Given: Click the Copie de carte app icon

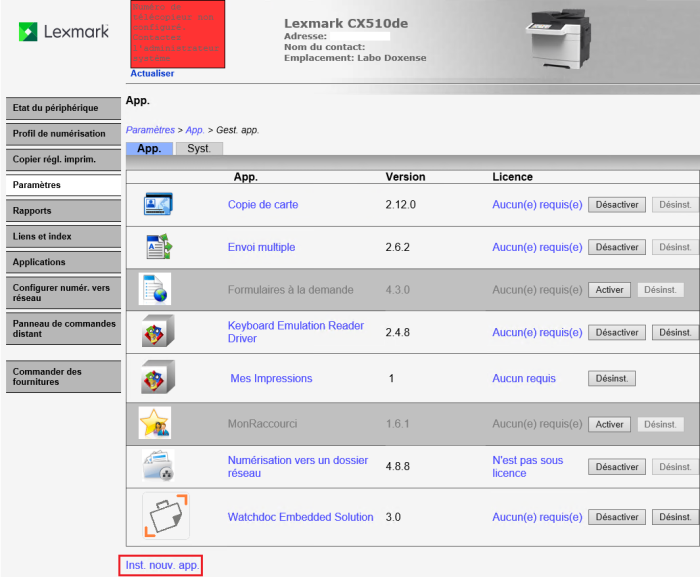Looking at the screenshot, I should [158, 205].
